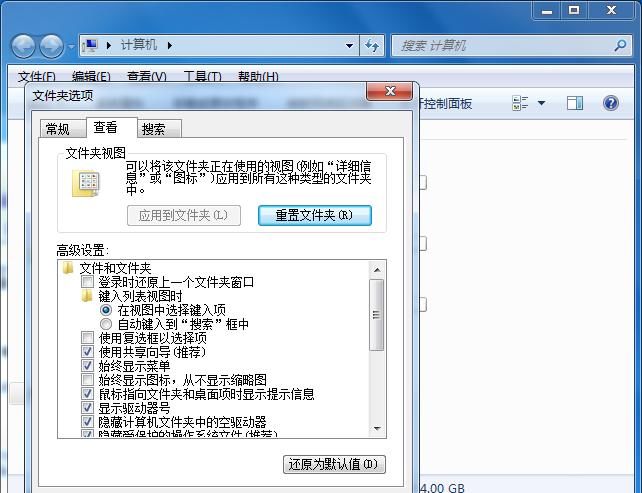Click the advanced settings list scrollbar thumb
The height and width of the screenshot is (493, 642).
pos(377,315)
